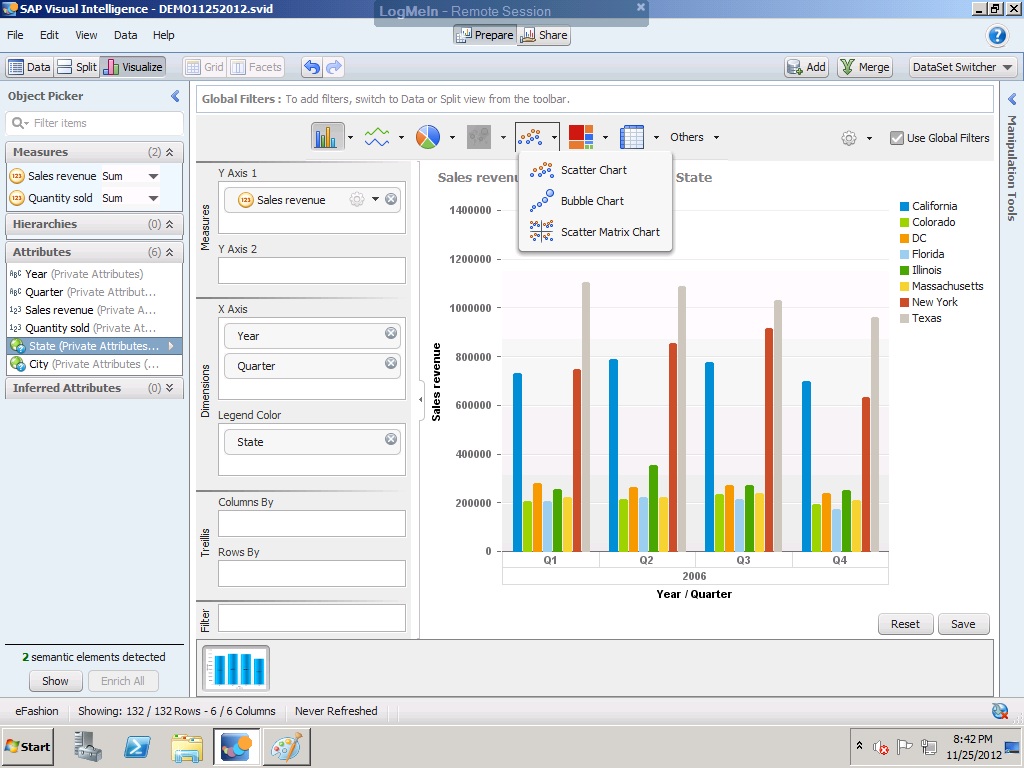Switch to the Share room
1024x768 pixels.
[x=543, y=35]
